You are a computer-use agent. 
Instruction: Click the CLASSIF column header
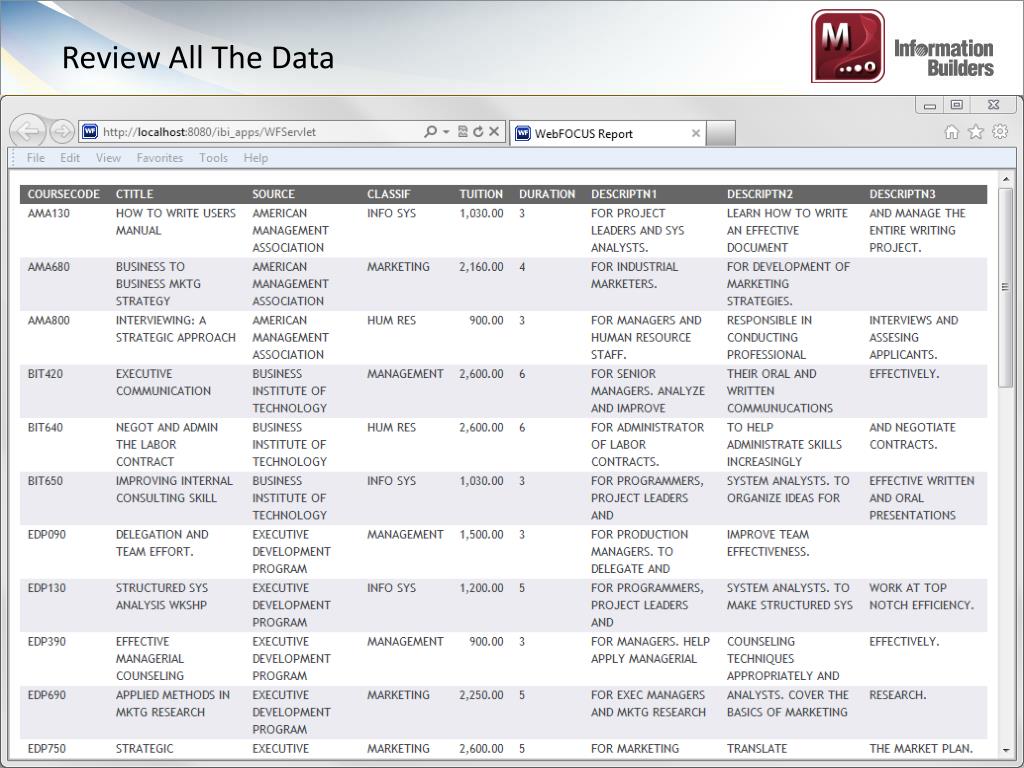click(x=389, y=194)
